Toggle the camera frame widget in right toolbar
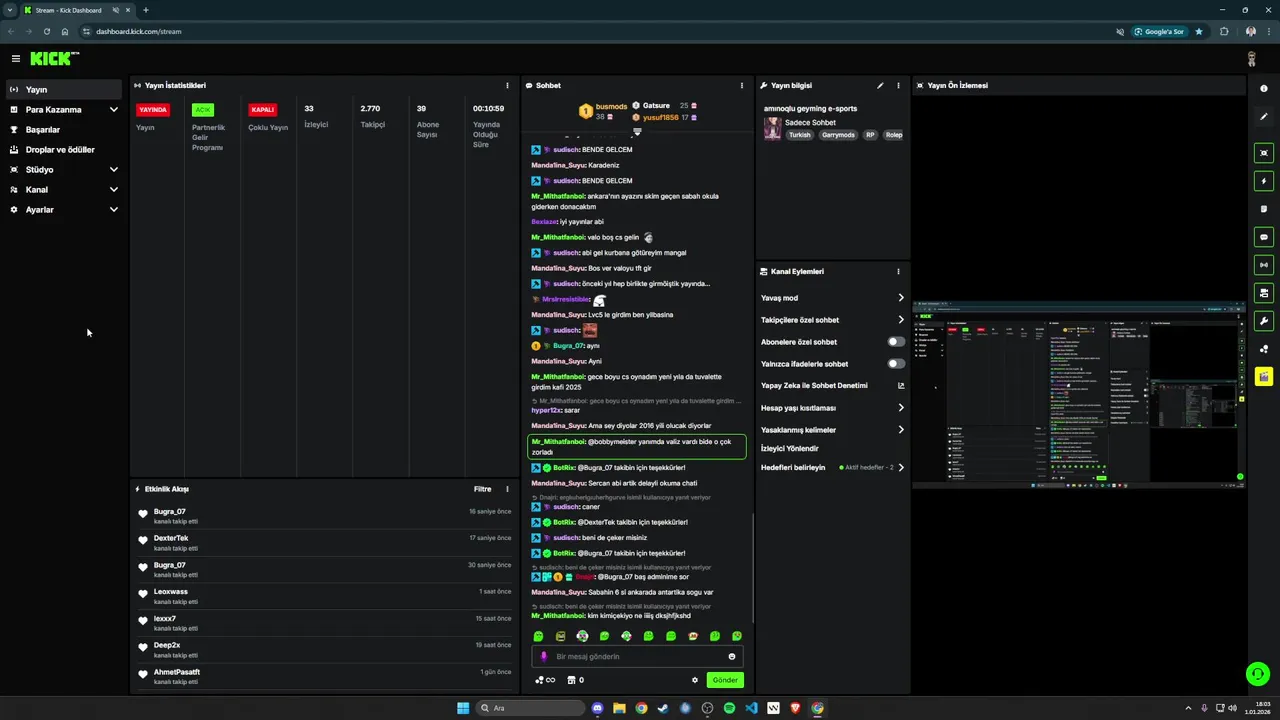This screenshot has height=720, width=1280. pyautogui.click(x=1264, y=153)
